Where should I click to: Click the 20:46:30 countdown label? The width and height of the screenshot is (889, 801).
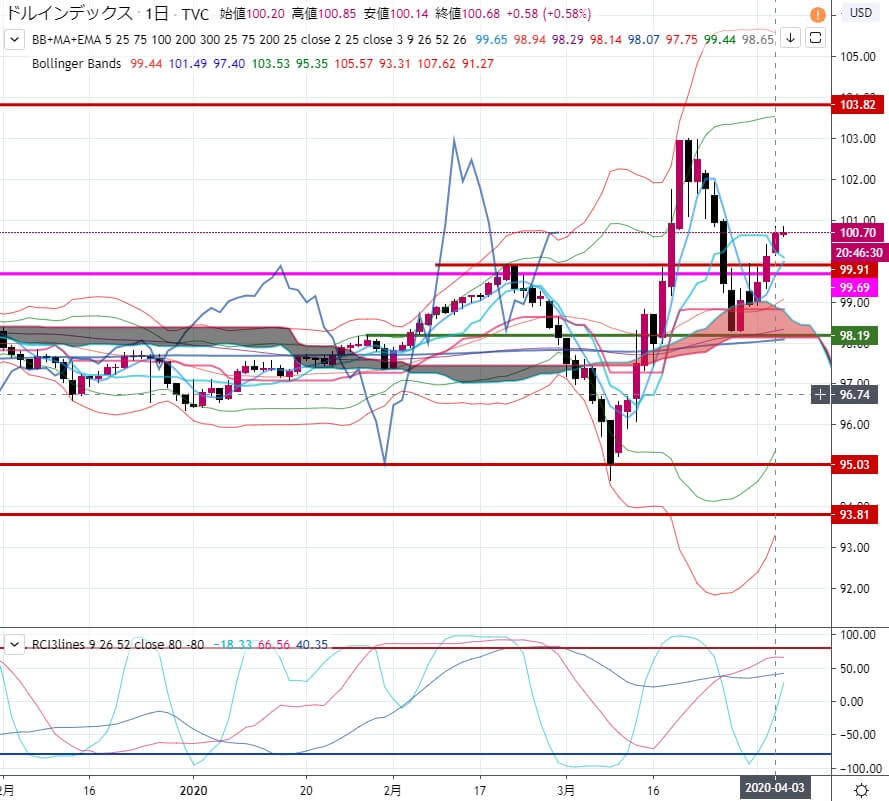pos(859,253)
